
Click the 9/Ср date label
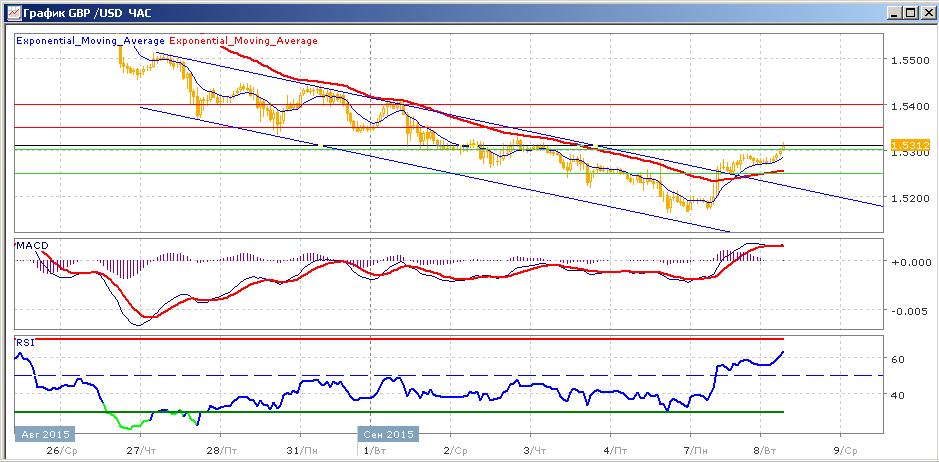(845, 449)
